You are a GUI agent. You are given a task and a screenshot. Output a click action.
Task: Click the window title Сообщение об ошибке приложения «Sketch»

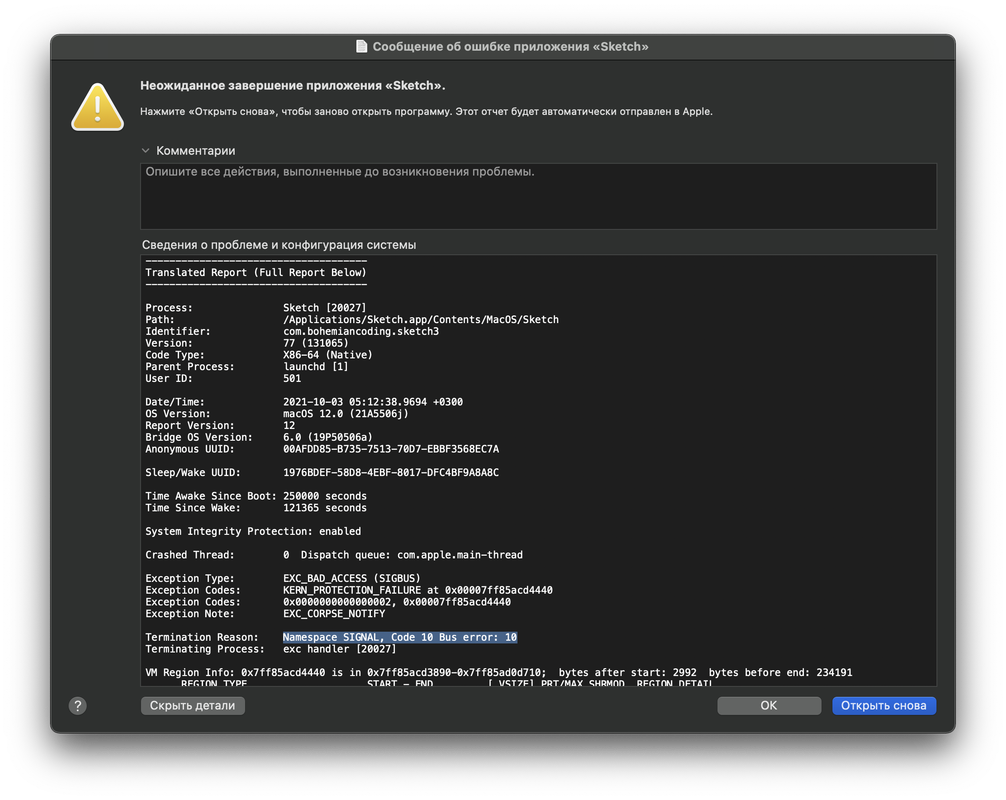511,46
